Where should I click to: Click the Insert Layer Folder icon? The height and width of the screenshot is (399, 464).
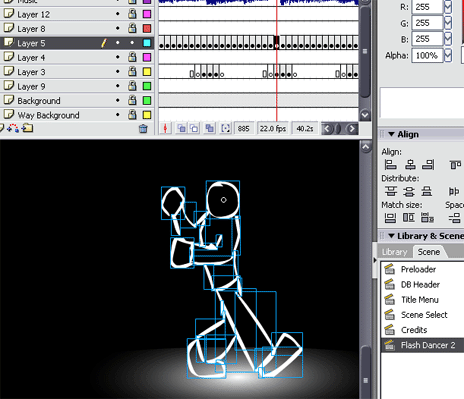(28, 128)
